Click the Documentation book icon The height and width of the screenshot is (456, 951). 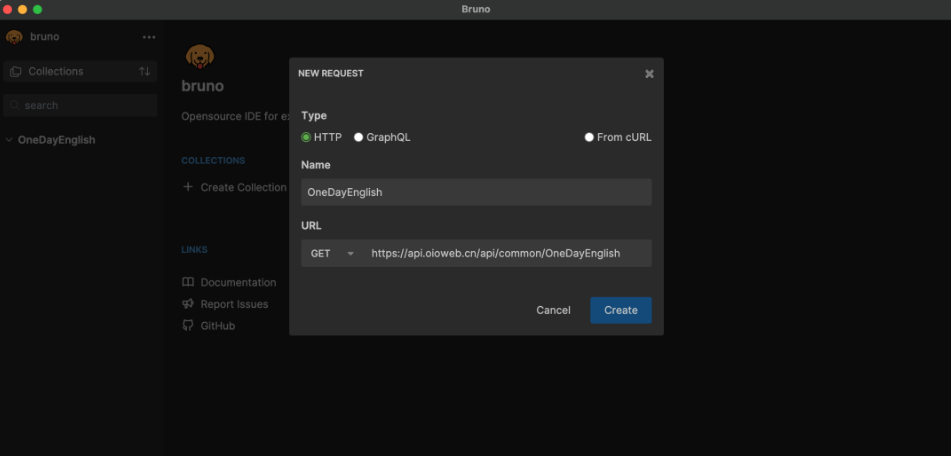coord(188,282)
